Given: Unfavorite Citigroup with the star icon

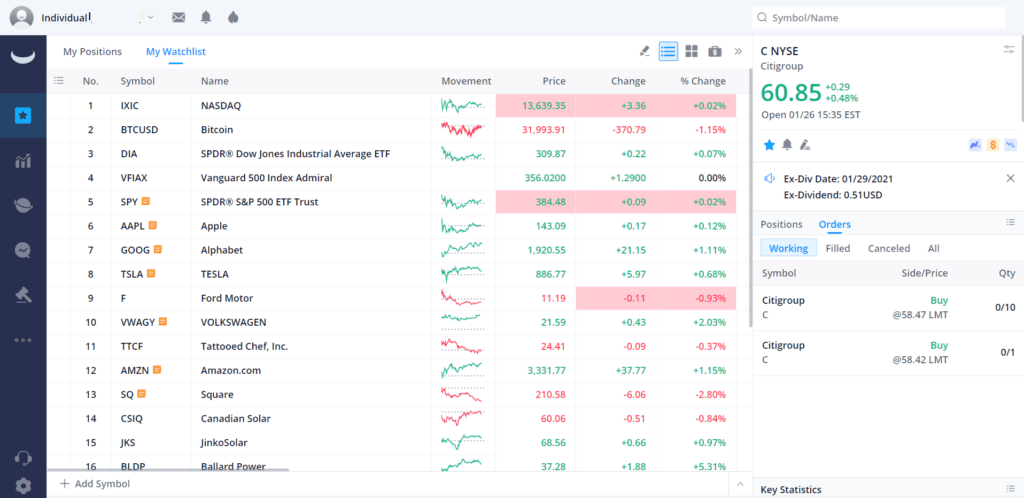Looking at the screenshot, I should tap(769, 145).
